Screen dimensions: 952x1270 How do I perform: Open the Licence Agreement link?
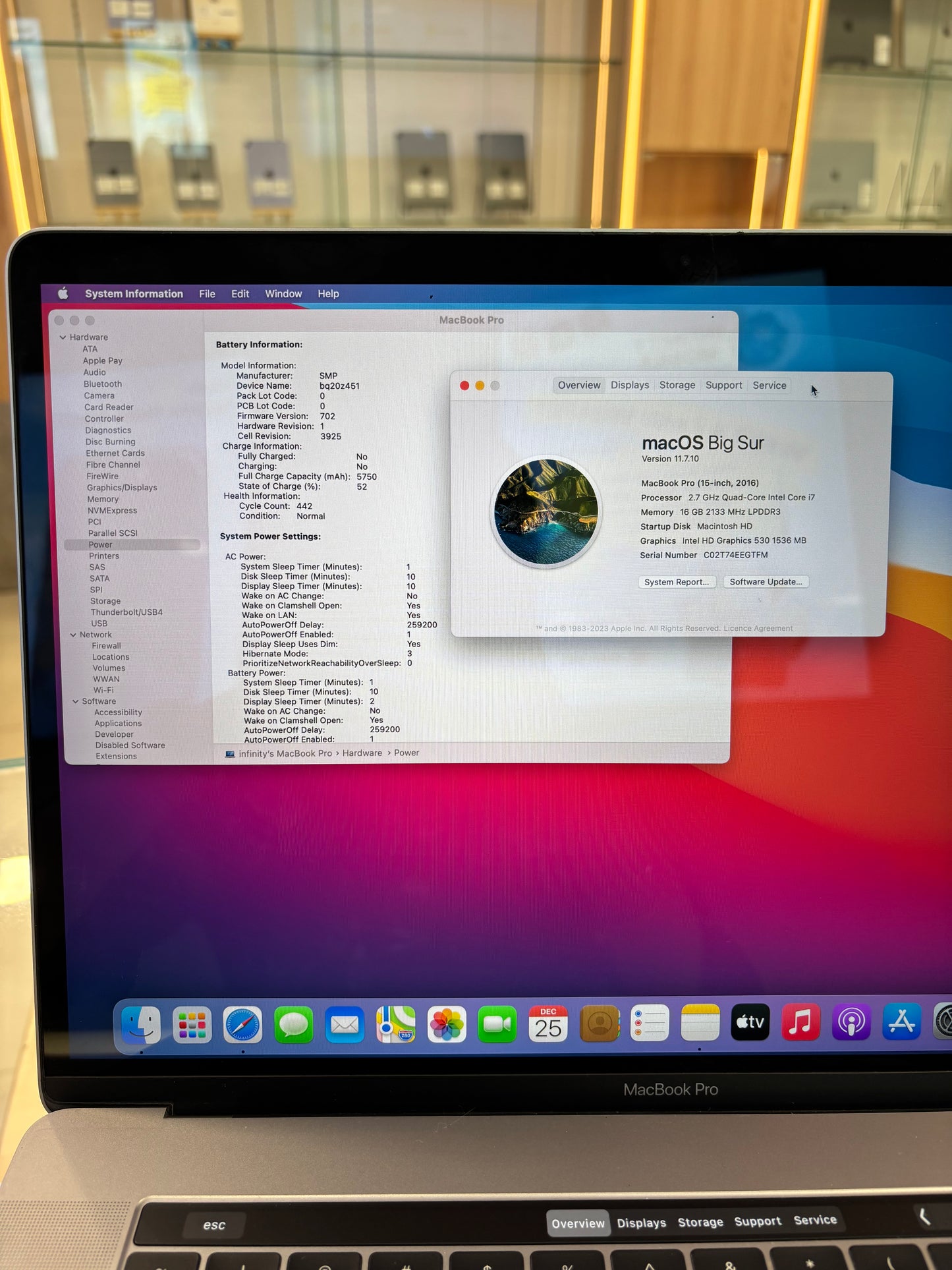pos(758,629)
